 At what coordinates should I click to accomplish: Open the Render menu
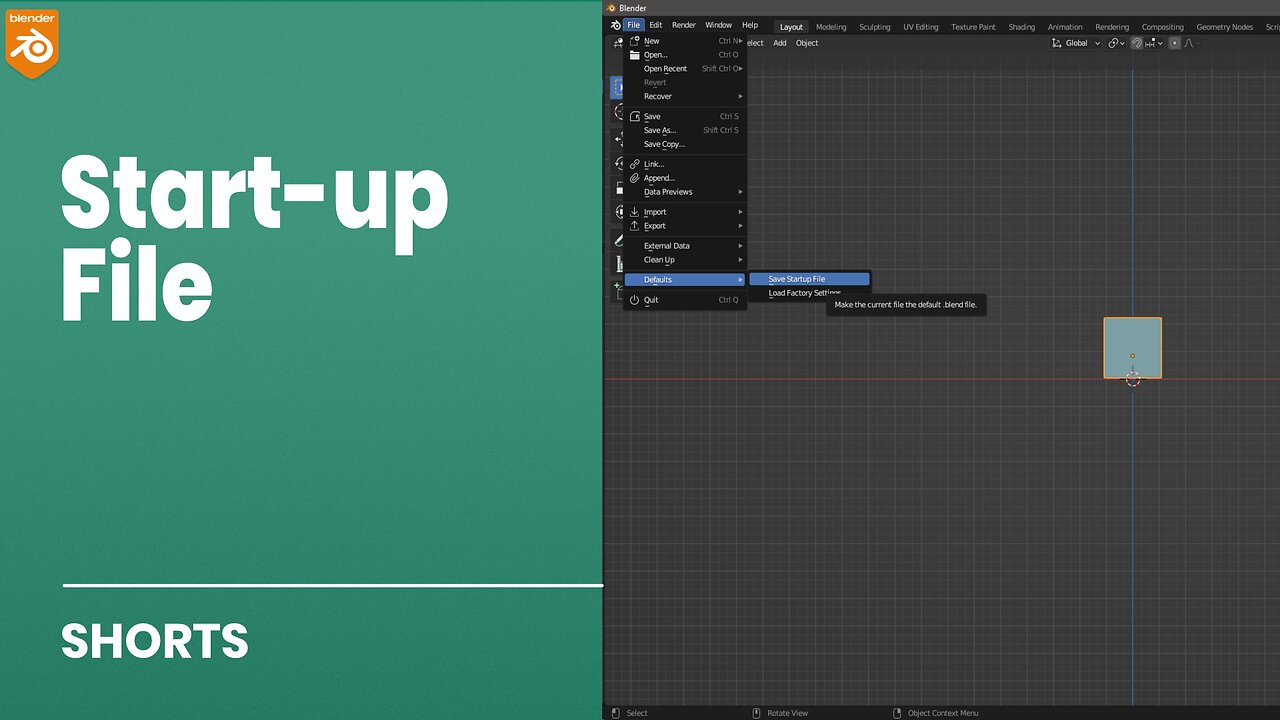[684, 25]
